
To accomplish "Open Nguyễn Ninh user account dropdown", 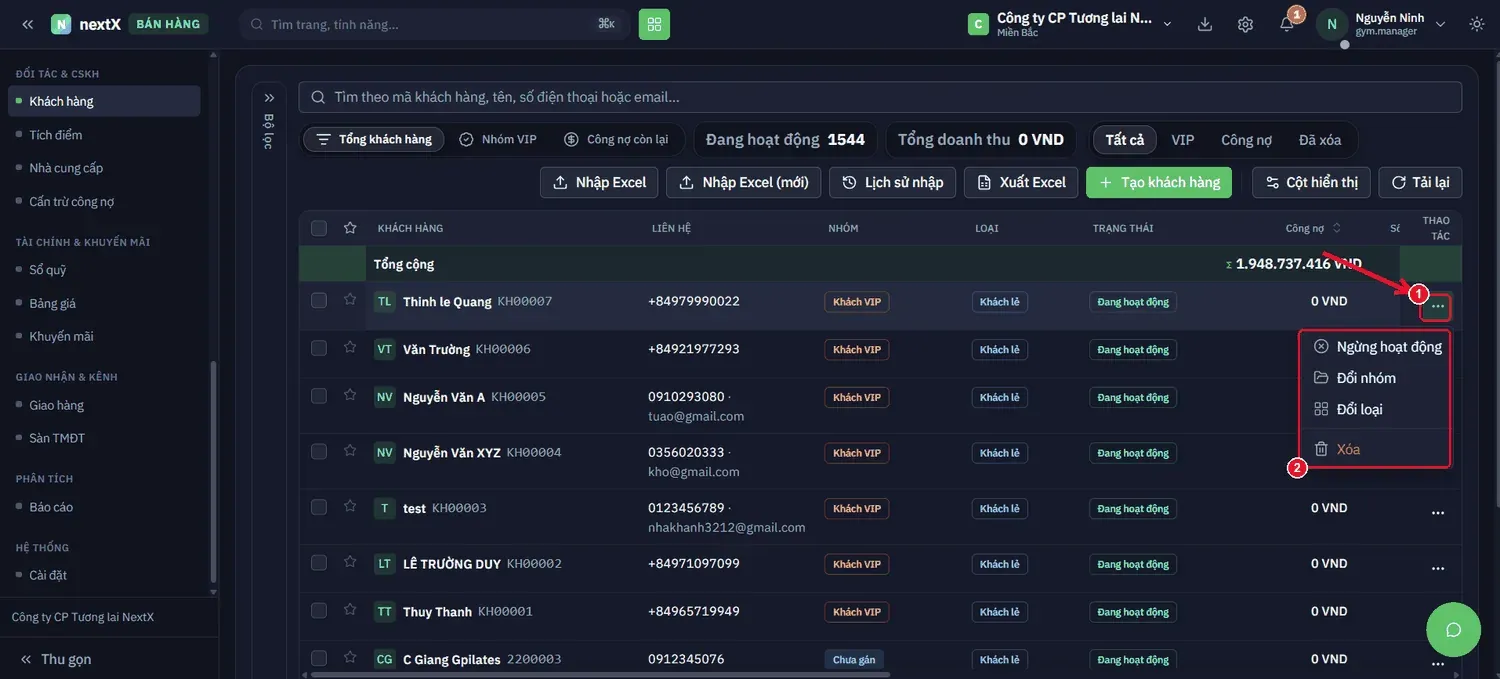I will (x=1383, y=24).
